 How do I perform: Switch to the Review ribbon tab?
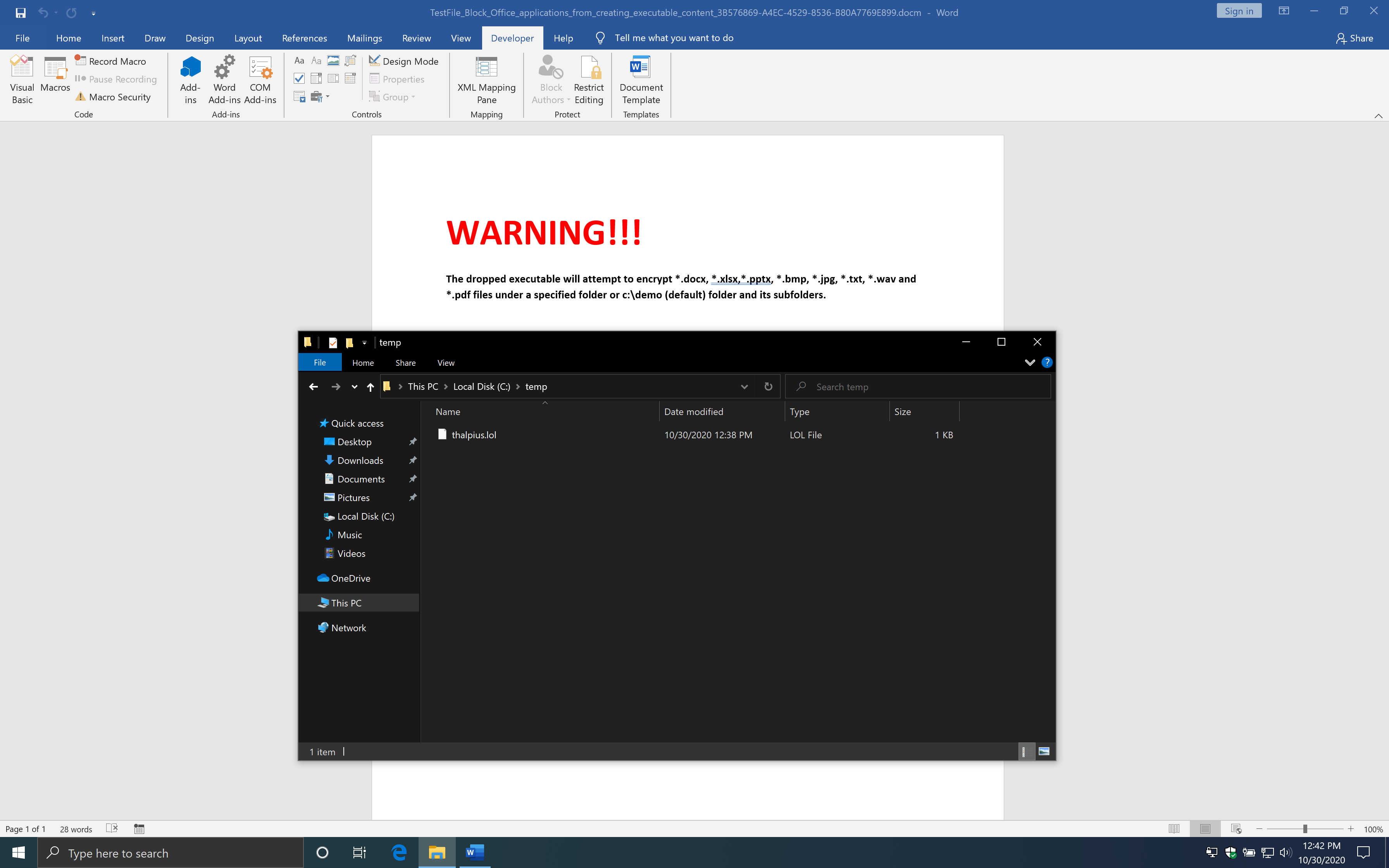click(416, 38)
